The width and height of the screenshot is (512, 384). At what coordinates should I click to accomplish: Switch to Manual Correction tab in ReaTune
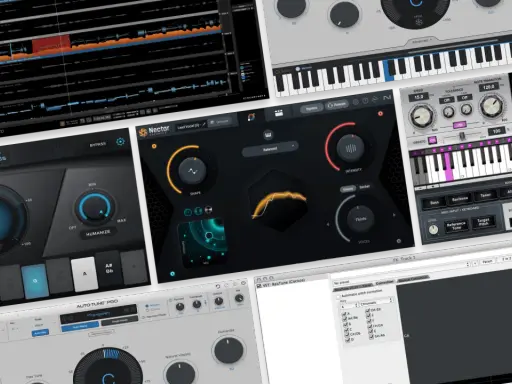click(413, 278)
